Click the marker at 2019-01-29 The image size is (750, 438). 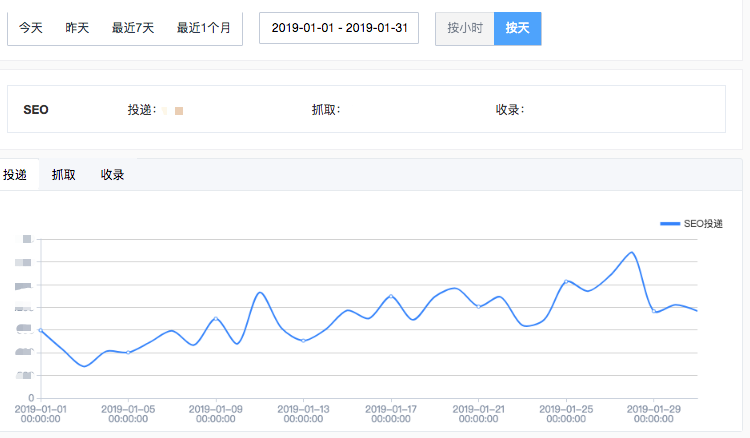click(654, 311)
